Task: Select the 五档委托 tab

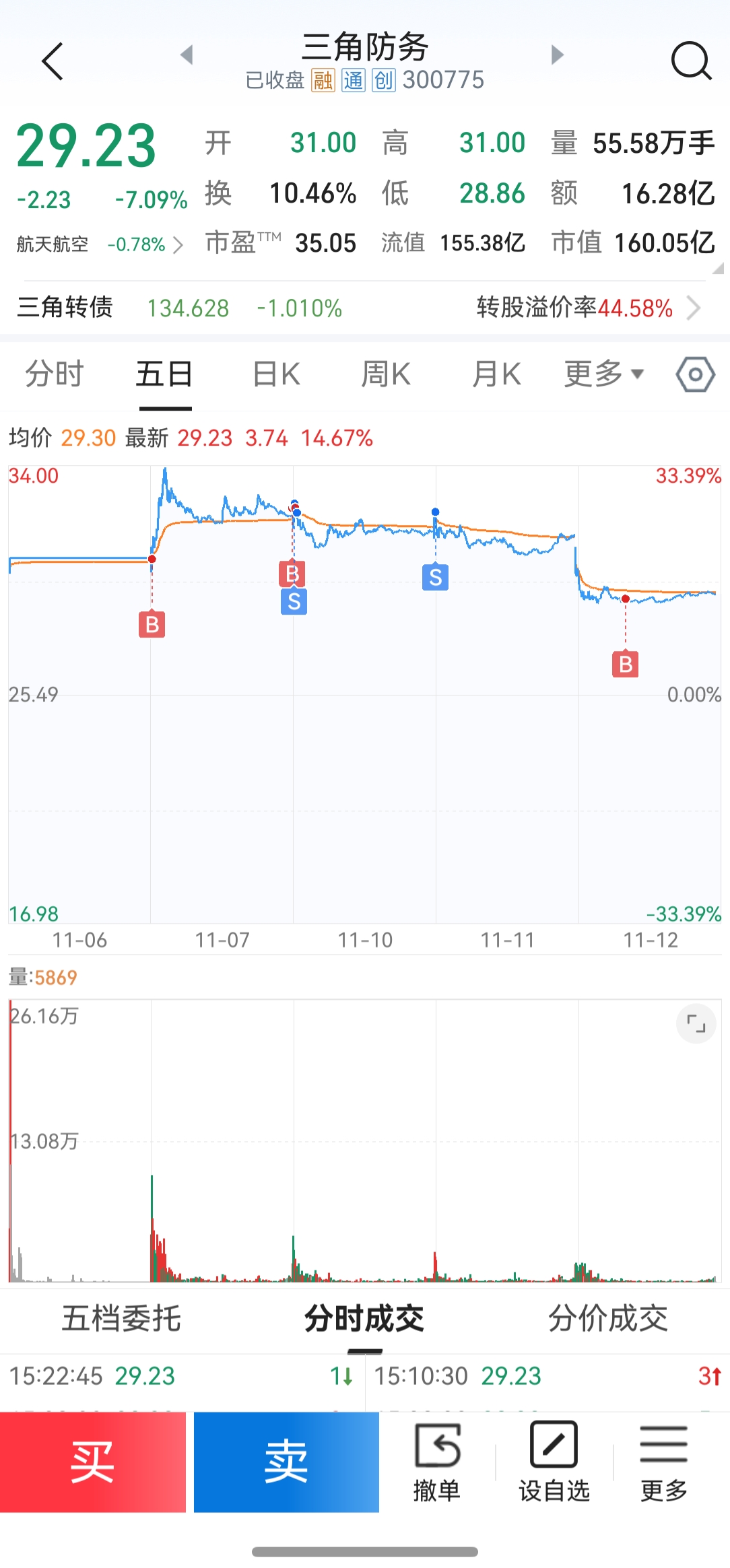Action: 121,1318
